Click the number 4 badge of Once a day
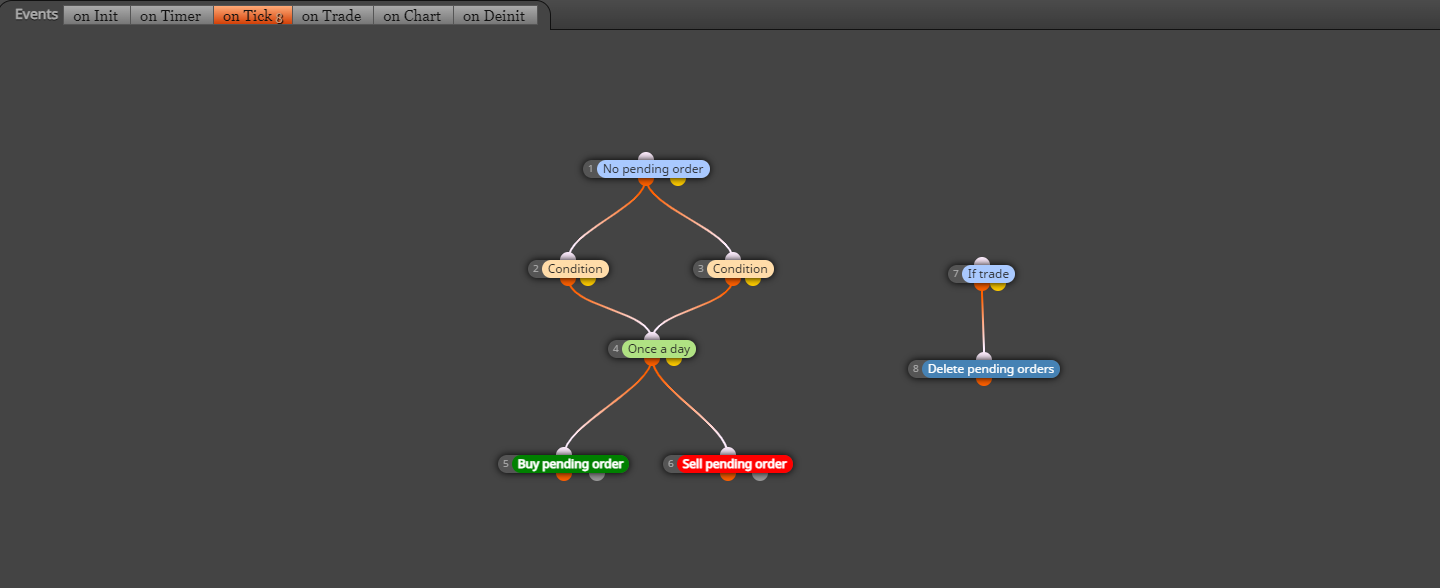 [616, 349]
